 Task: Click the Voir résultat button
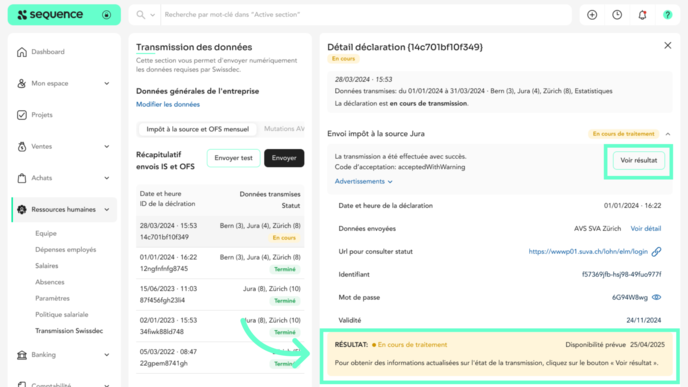point(638,161)
